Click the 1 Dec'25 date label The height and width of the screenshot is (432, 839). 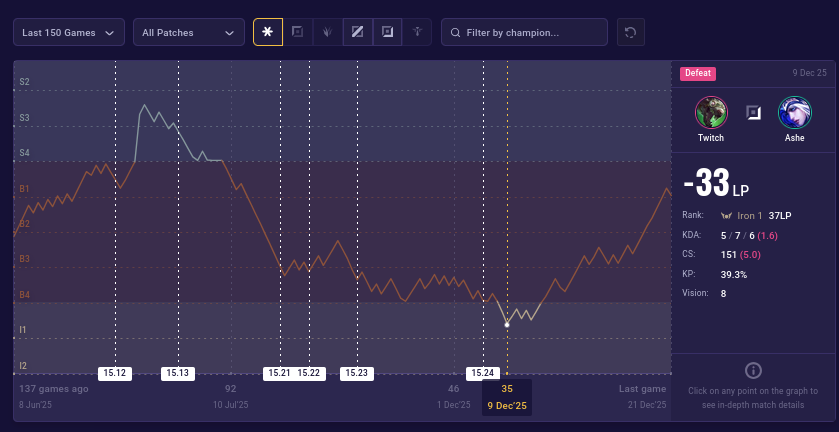click(453, 405)
